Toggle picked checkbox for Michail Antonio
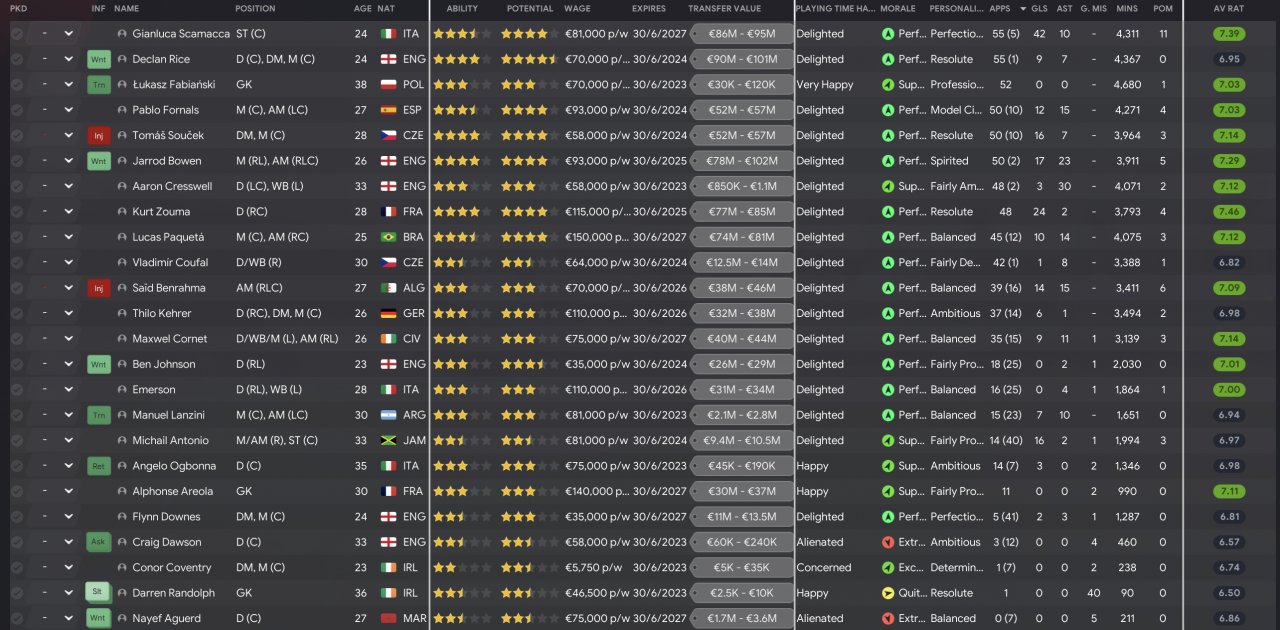 (x=17, y=441)
